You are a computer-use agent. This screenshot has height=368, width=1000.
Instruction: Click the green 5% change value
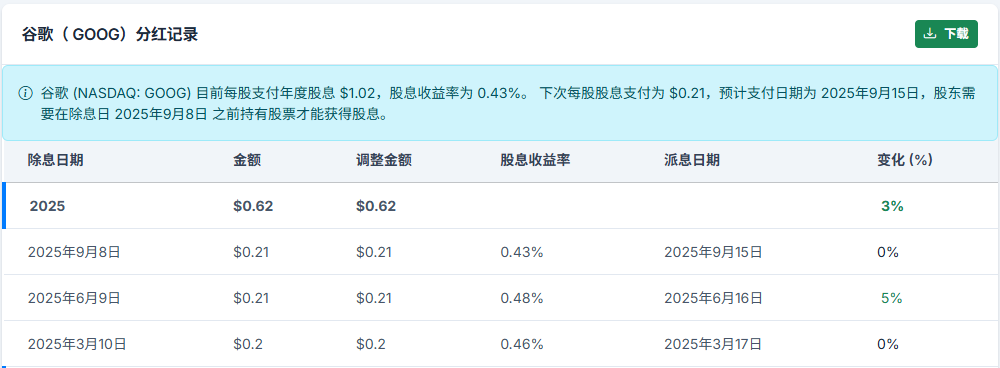tap(892, 298)
